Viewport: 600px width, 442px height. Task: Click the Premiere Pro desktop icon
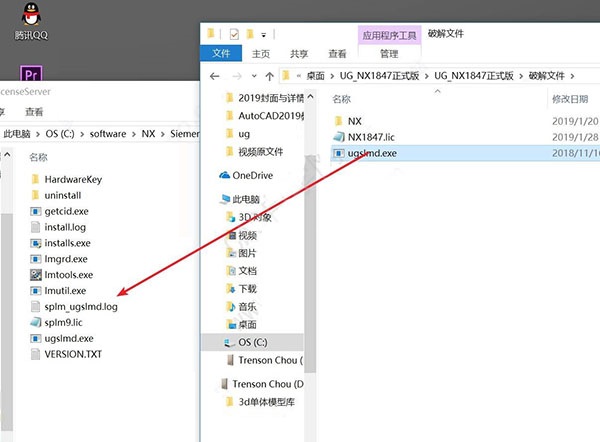32,74
